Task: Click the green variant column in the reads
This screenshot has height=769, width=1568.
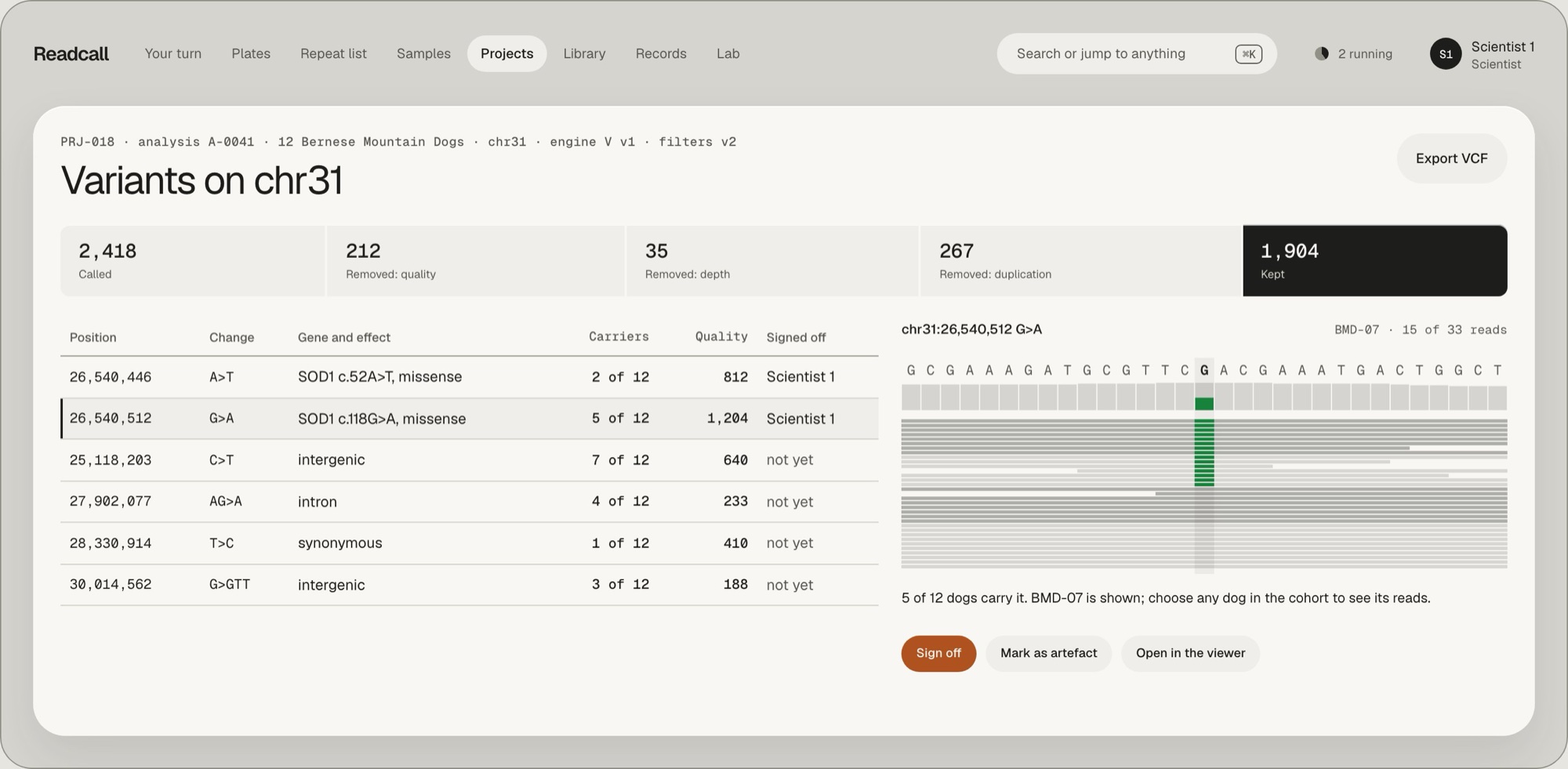Action: click(x=1204, y=452)
